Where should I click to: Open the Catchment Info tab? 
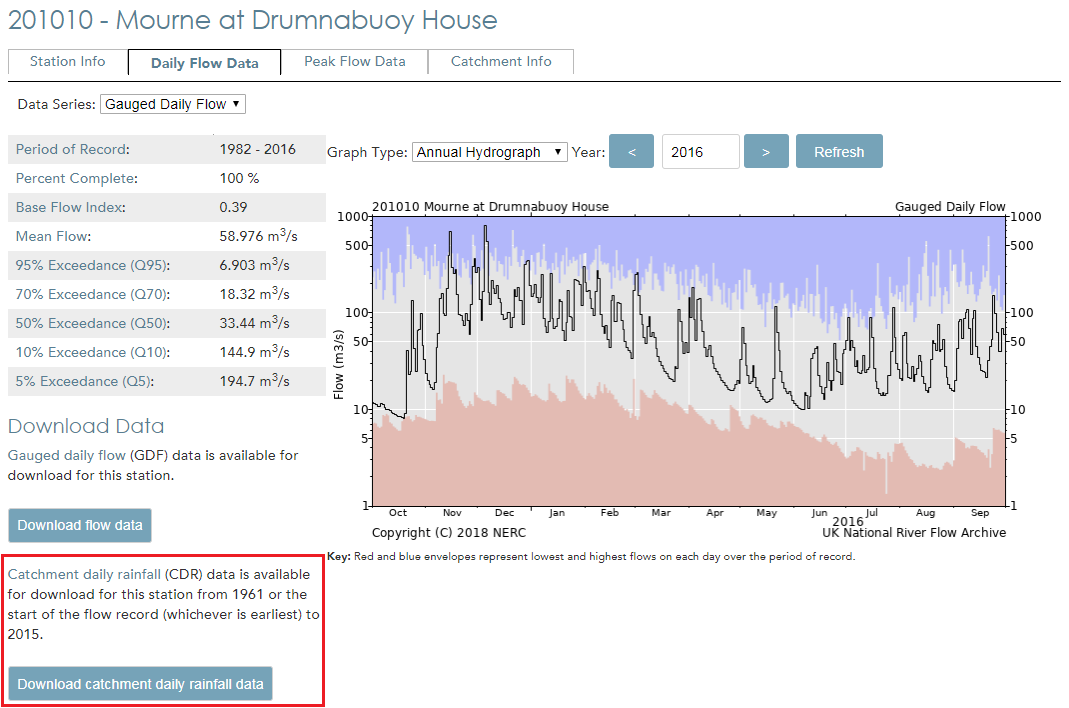[x=501, y=61]
